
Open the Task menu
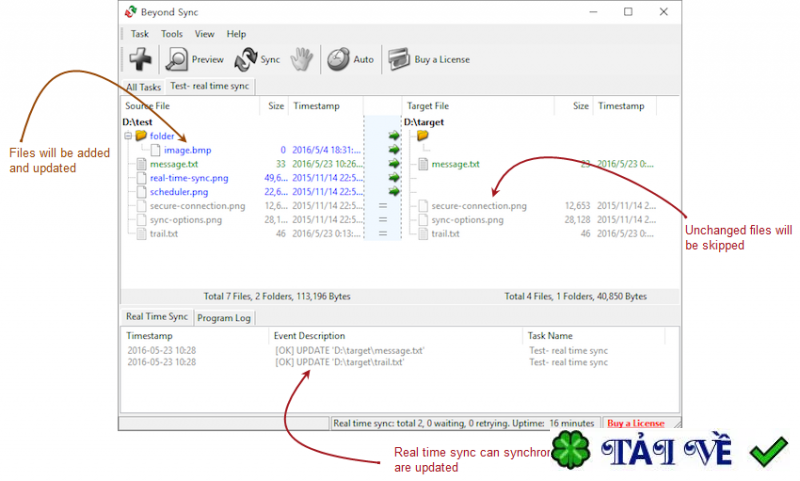click(139, 34)
